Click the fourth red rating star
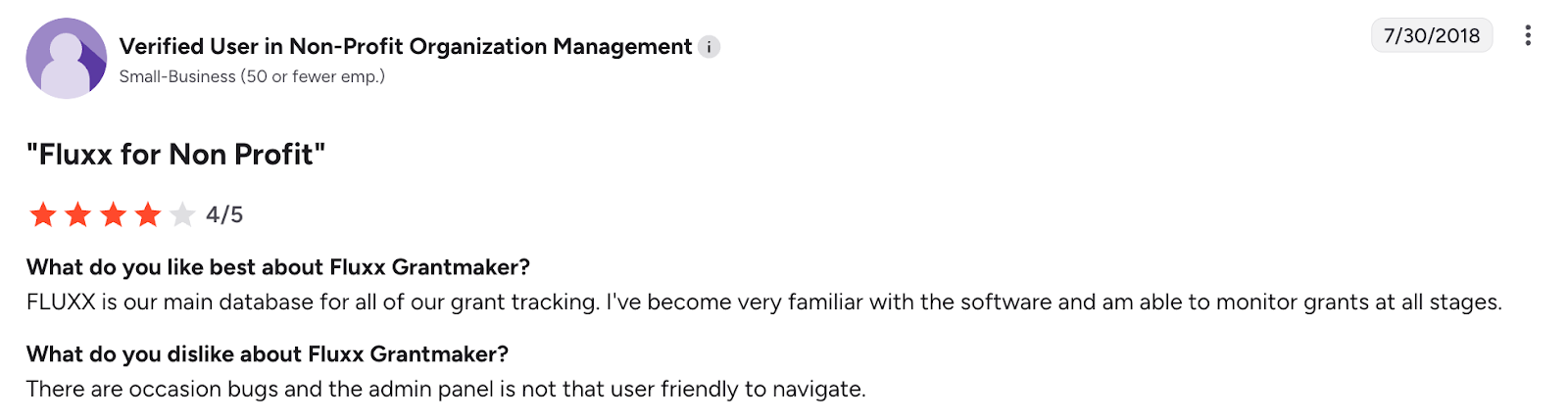This screenshot has width=1568, height=419. point(148,214)
